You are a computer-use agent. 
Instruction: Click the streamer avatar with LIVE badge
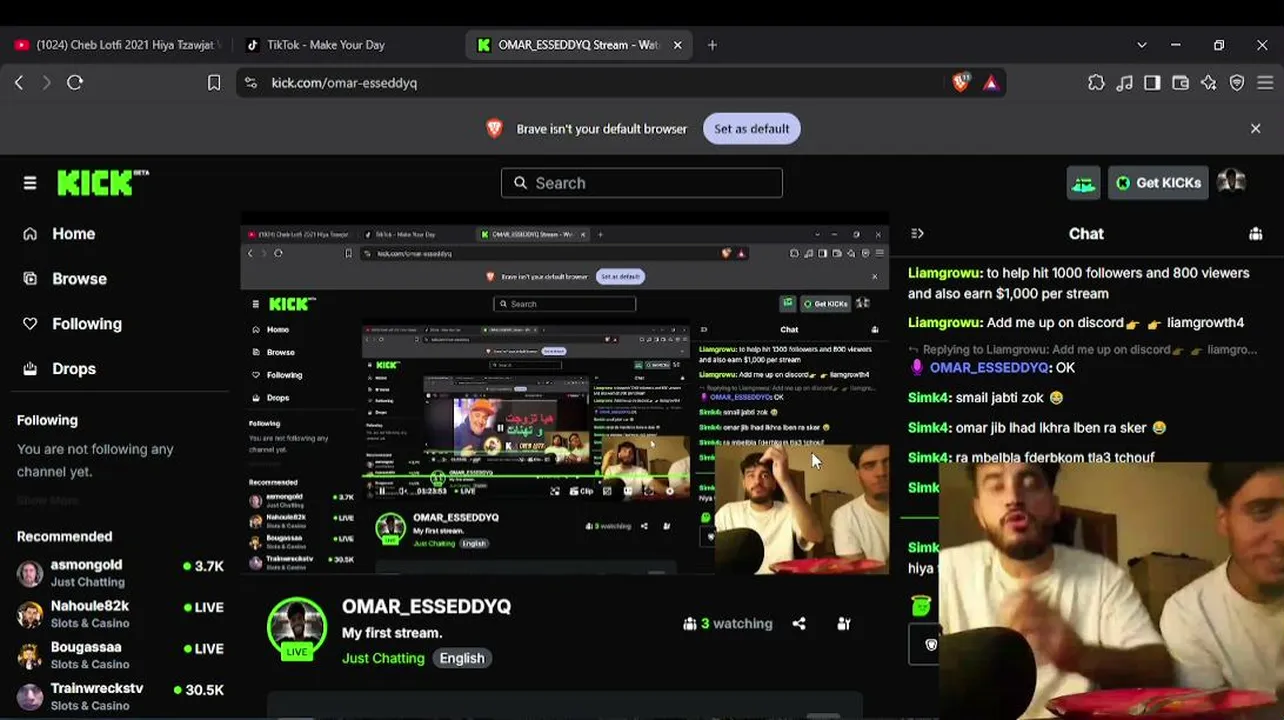297,629
